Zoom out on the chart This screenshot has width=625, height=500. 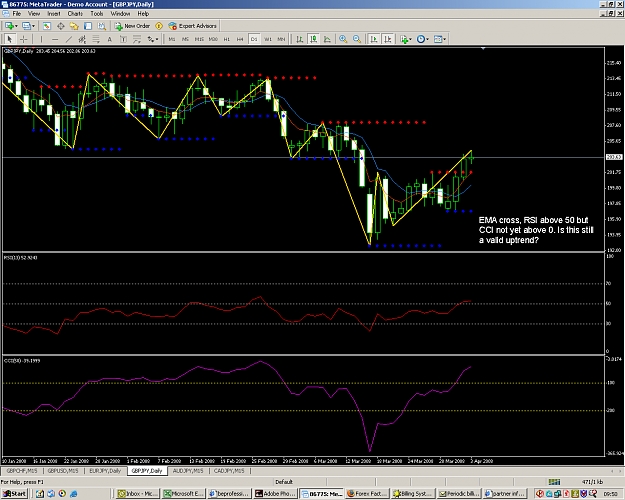coord(357,39)
